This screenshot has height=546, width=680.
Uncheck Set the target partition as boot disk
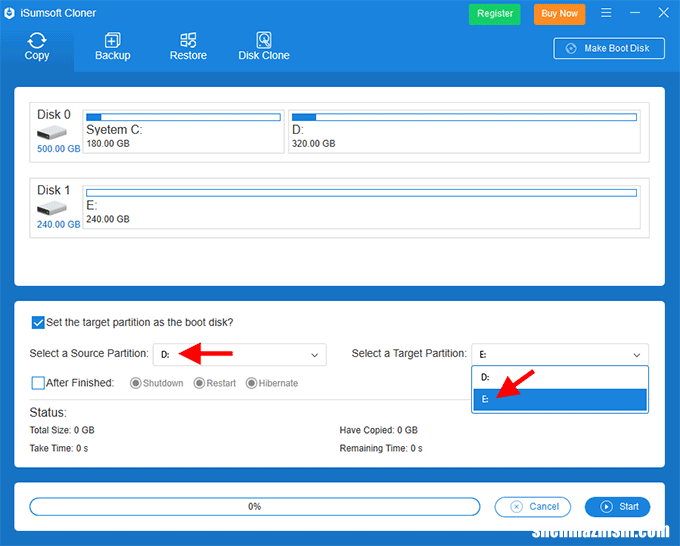pos(38,323)
